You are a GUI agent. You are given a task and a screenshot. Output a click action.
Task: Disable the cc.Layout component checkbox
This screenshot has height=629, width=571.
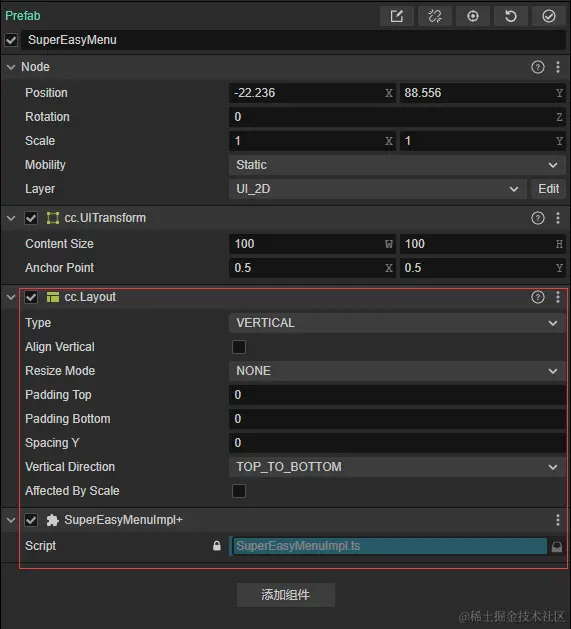click(x=31, y=297)
